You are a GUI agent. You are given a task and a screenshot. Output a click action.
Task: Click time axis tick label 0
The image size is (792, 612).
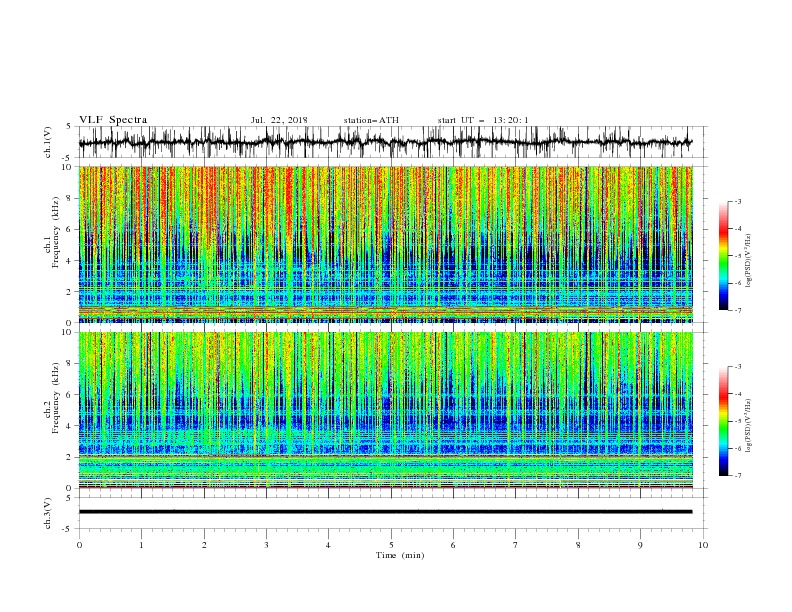79,545
